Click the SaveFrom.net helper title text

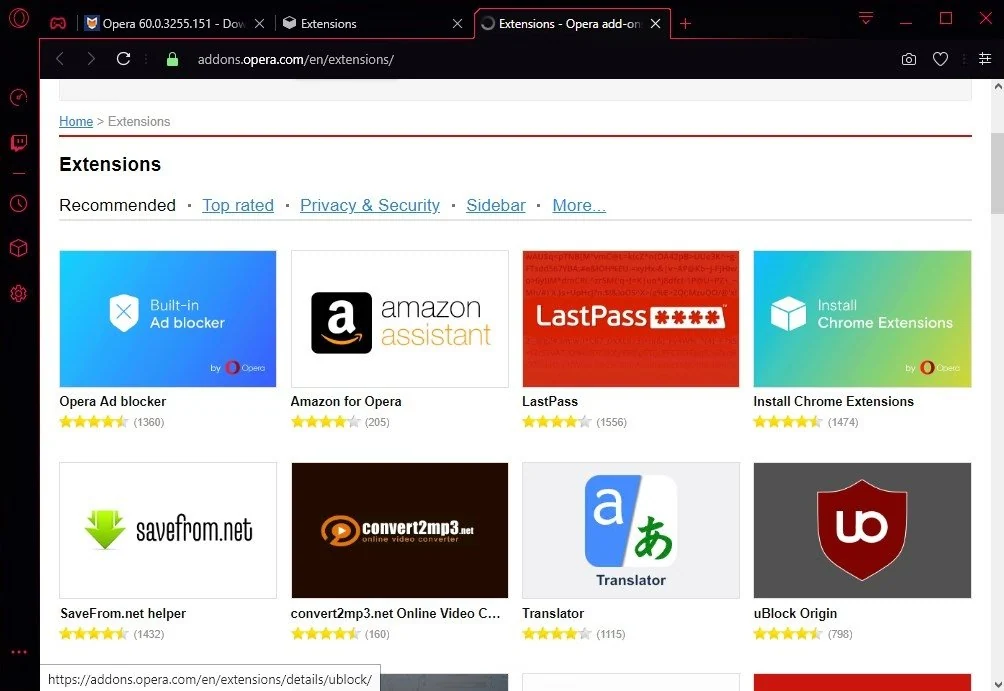[x=123, y=614]
